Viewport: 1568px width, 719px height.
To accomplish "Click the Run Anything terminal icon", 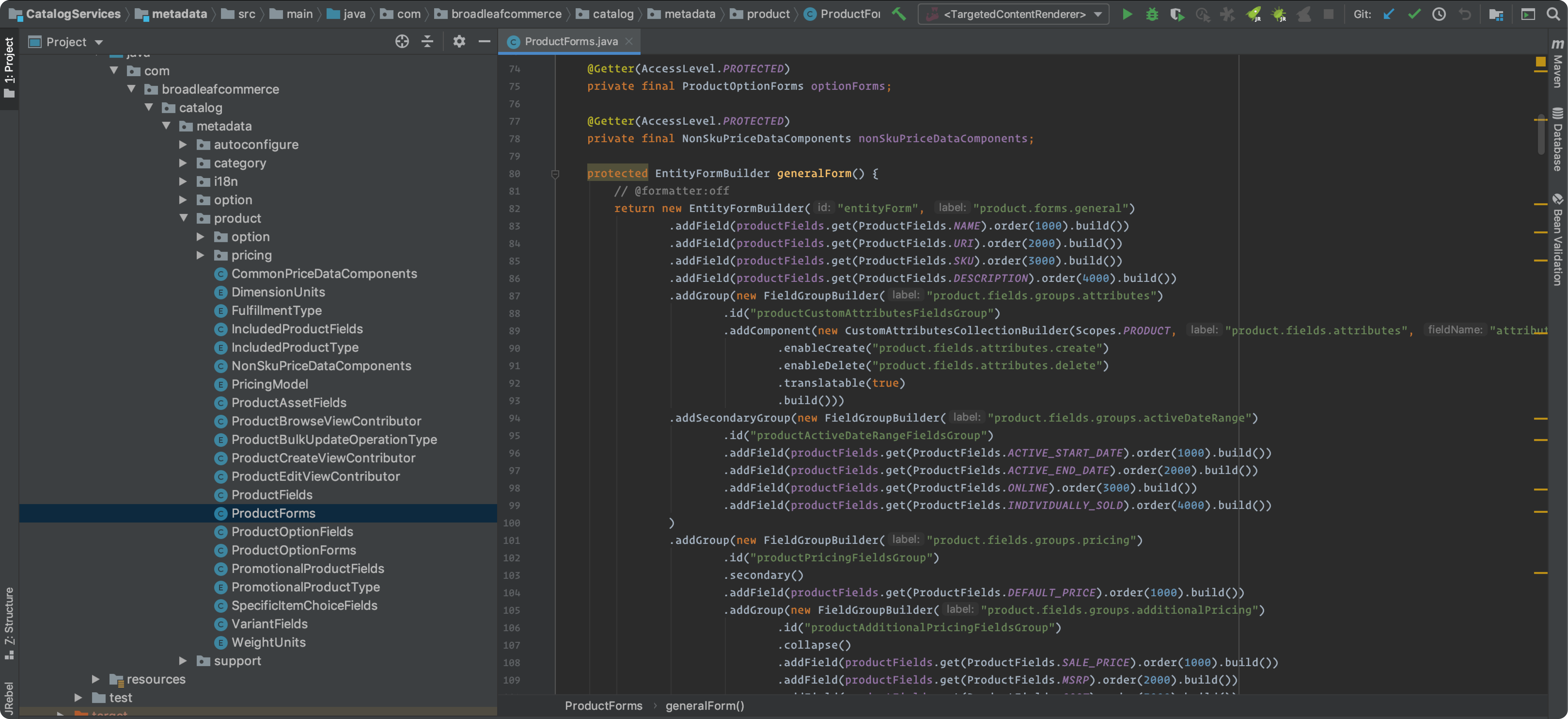I will pyautogui.click(x=1528, y=14).
